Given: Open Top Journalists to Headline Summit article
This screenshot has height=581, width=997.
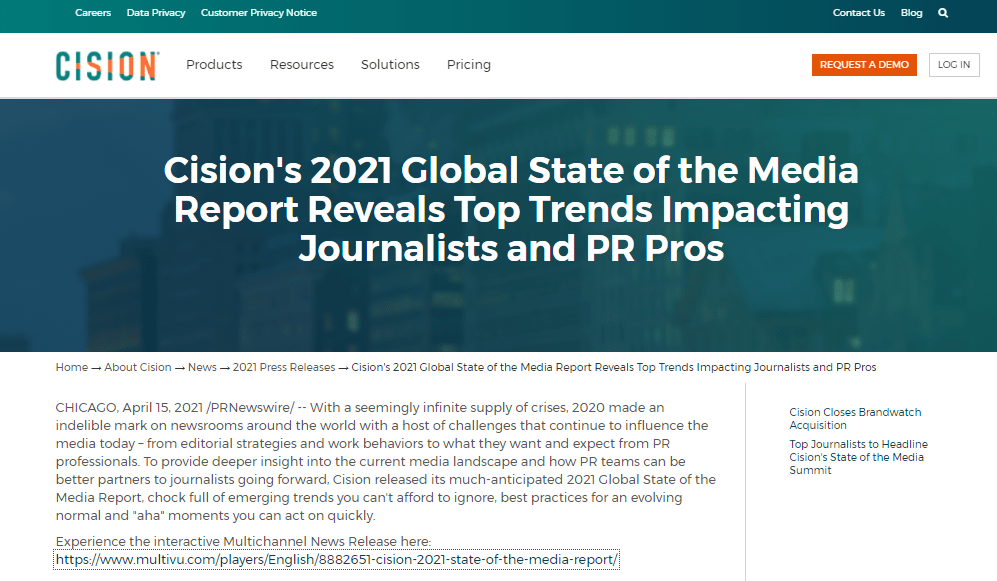Looking at the screenshot, I should pyautogui.click(x=858, y=457).
